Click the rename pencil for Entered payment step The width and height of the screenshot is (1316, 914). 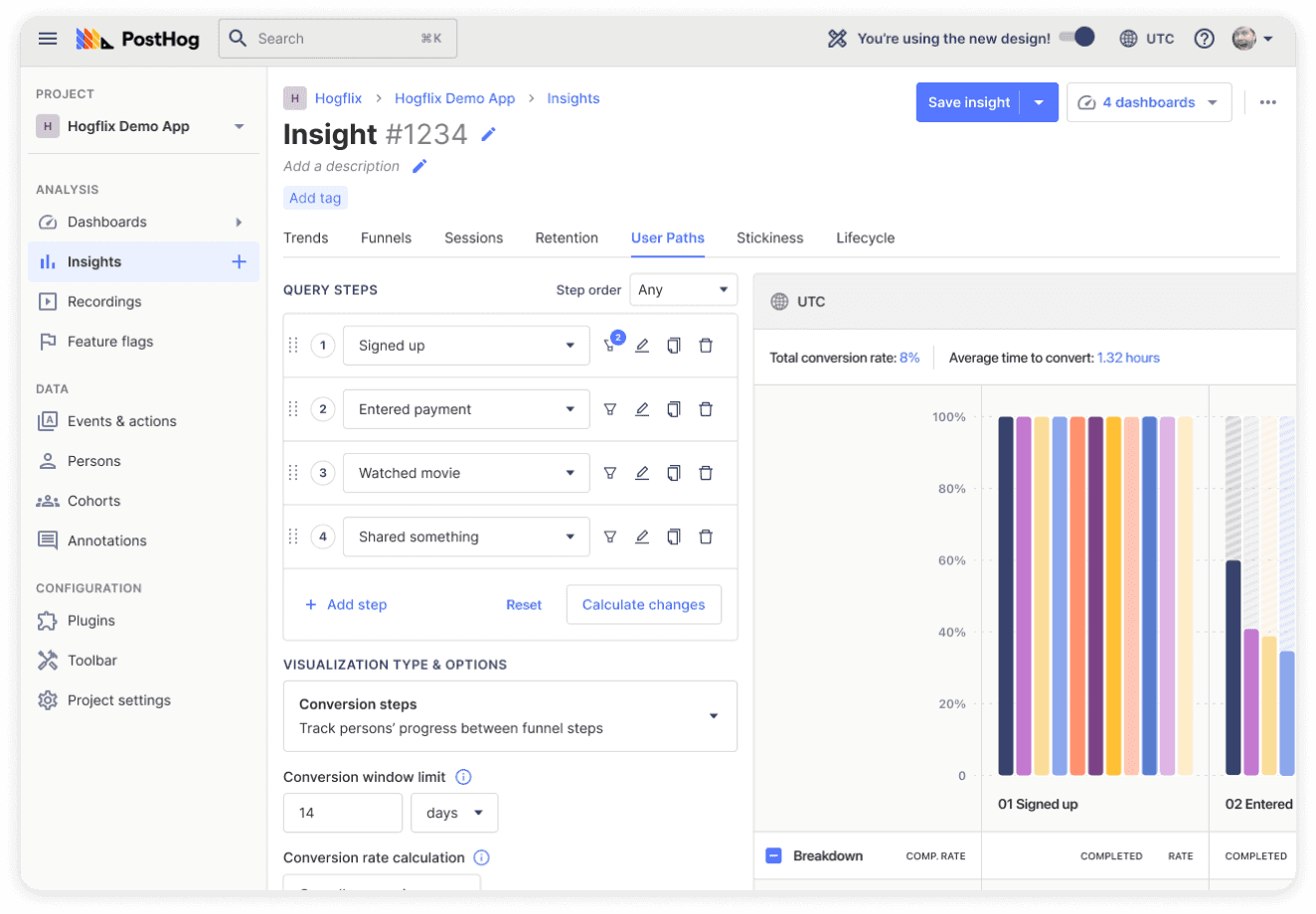coord(642,409)
